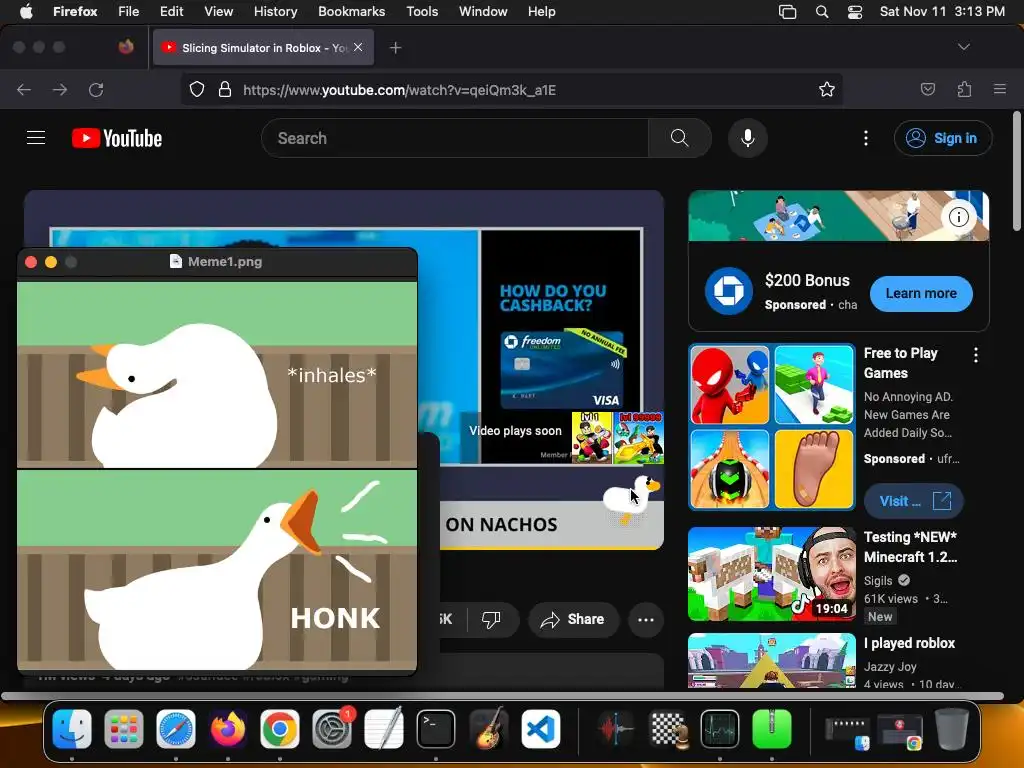This screenshot has height=768, width=1024.
Task: Go forward with the Firefox forward arrow
Action: point(59,89)
